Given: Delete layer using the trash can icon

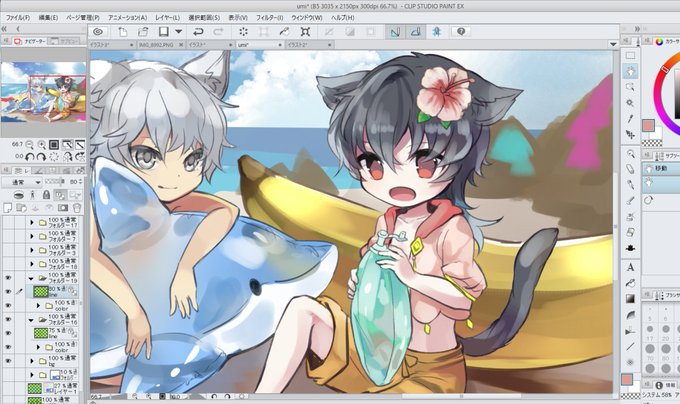Looking at the screenshot, I should point(77,208).
